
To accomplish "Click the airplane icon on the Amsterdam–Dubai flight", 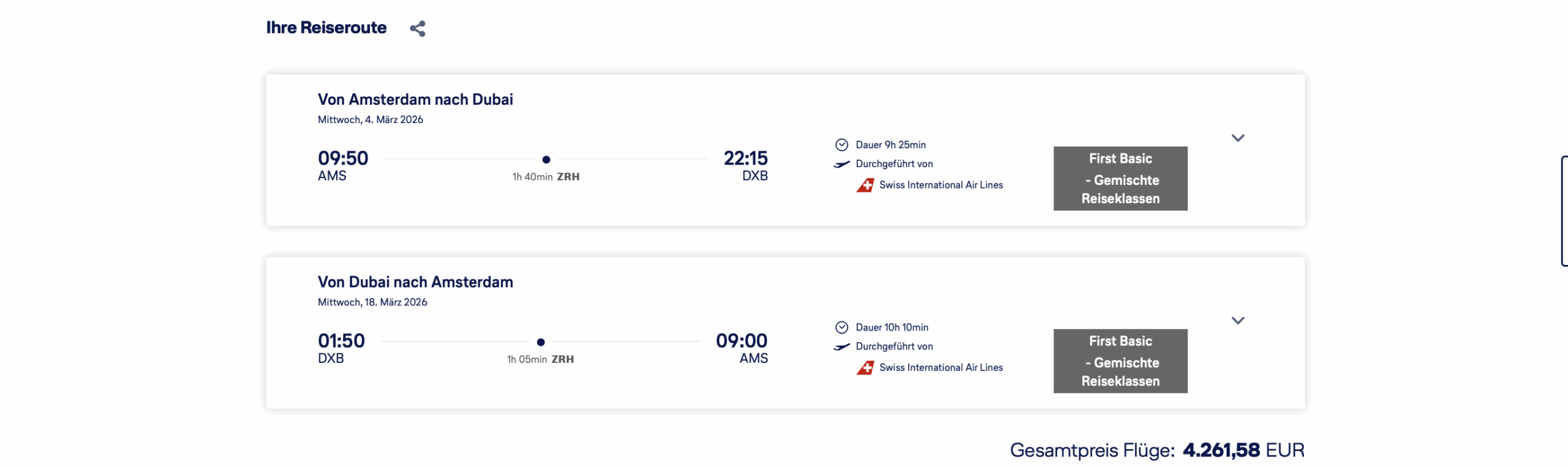I will coord(842,164).
